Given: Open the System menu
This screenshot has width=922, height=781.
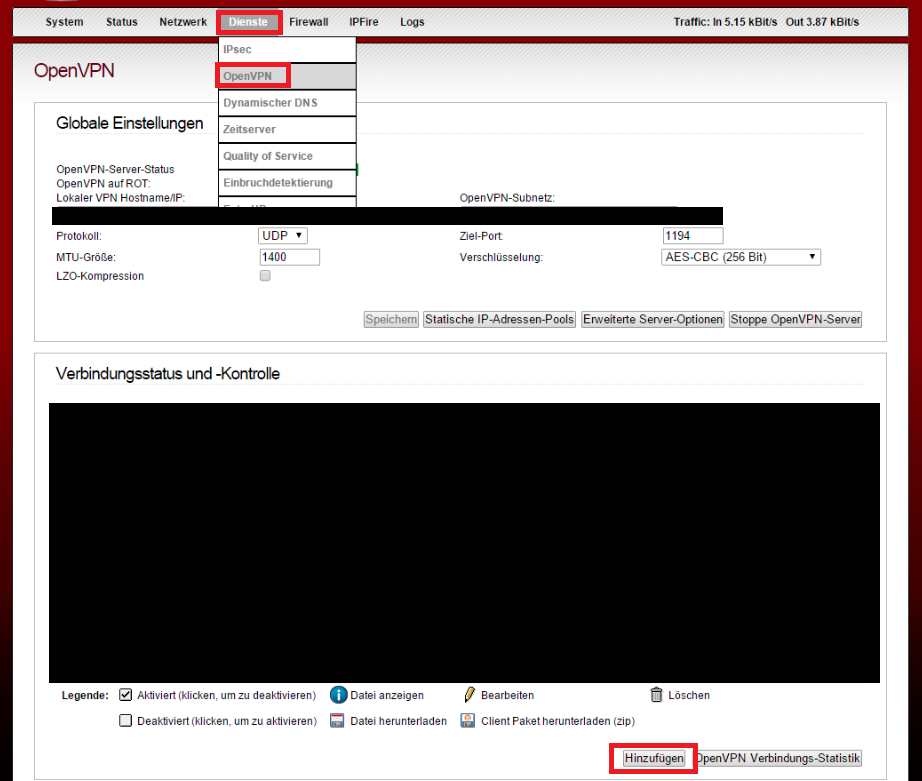Looking at the screenshot, I should click(x=64, y=22).
